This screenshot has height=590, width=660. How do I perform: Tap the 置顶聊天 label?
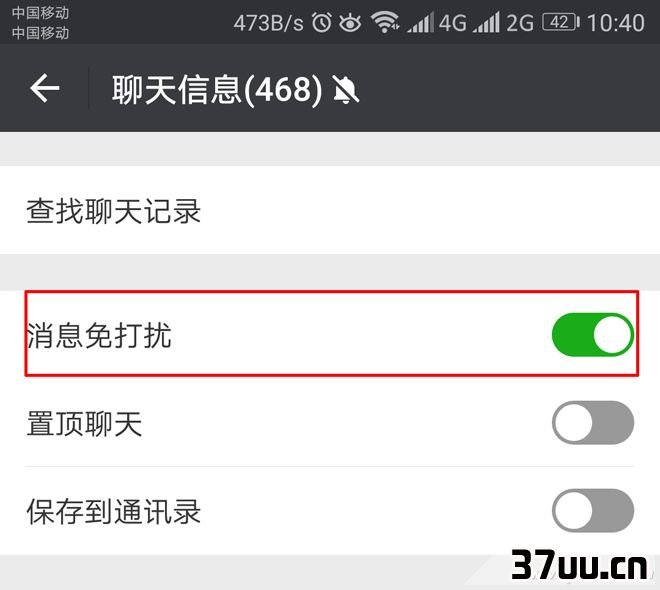[x=84, y=423]
